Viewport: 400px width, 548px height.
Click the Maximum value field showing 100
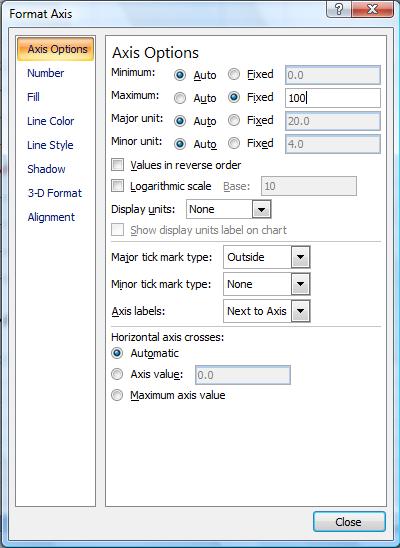coord(333,98)
